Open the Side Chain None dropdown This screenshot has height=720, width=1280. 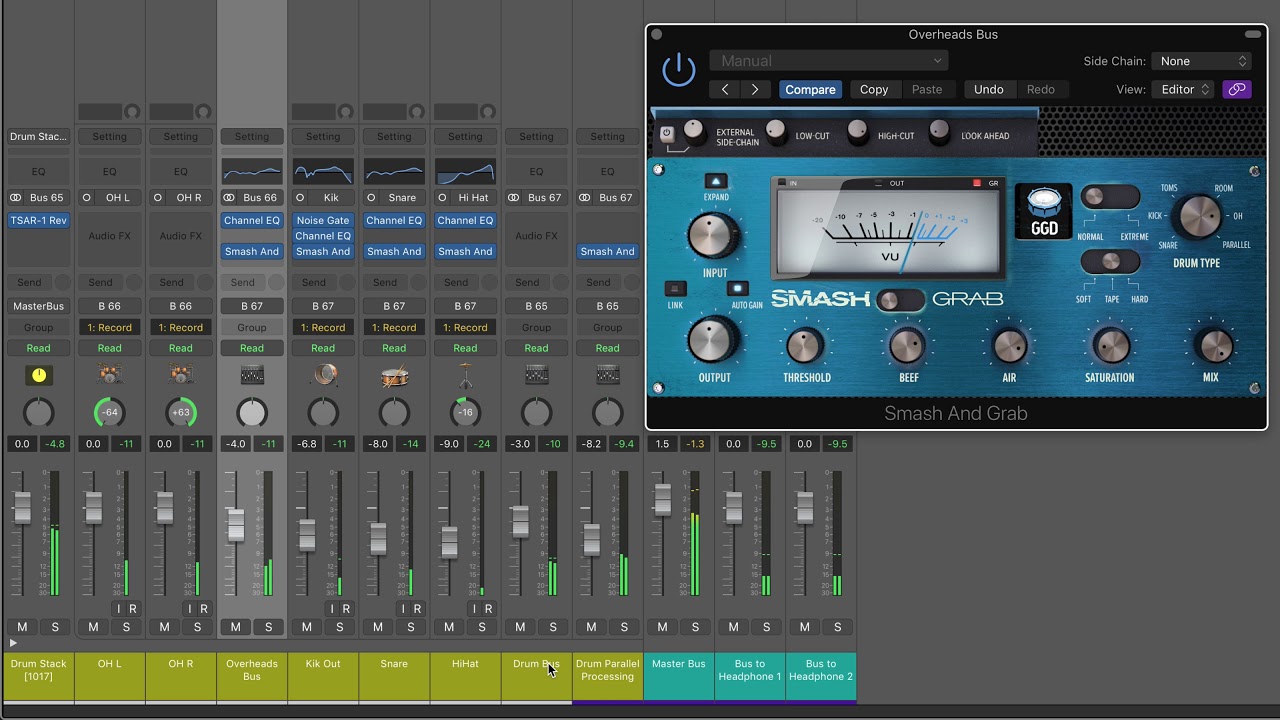[x=1202, y=61]
